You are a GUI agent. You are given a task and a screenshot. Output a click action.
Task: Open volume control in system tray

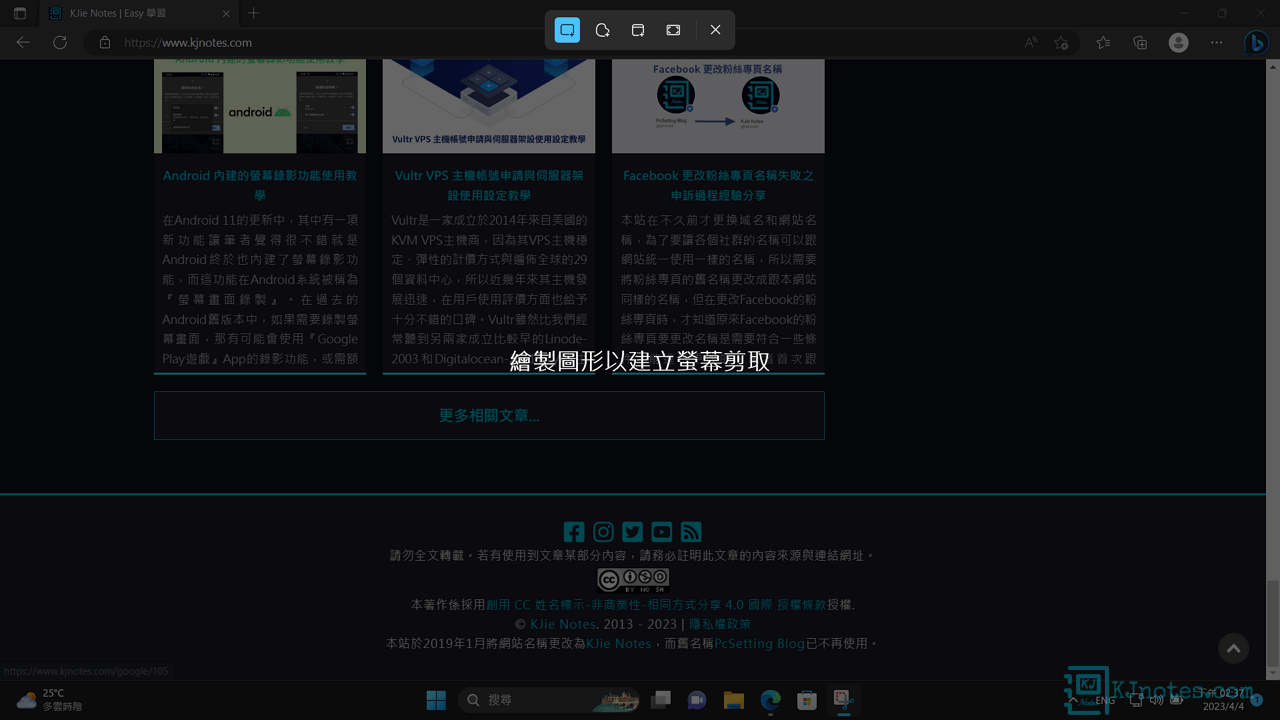click(x=1157, y=700)
